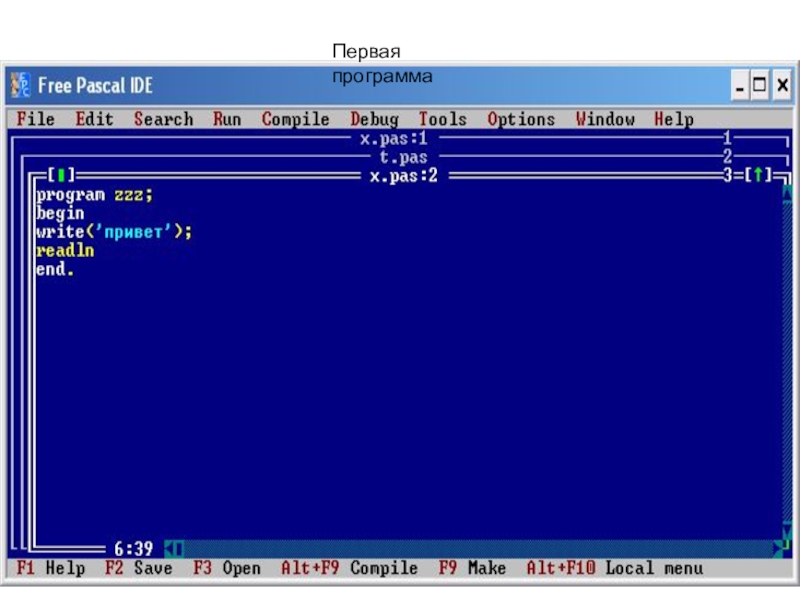Viewport: 800px width, 600px height.
Task: Open the File menu
Action: click(x=35, y=119)
